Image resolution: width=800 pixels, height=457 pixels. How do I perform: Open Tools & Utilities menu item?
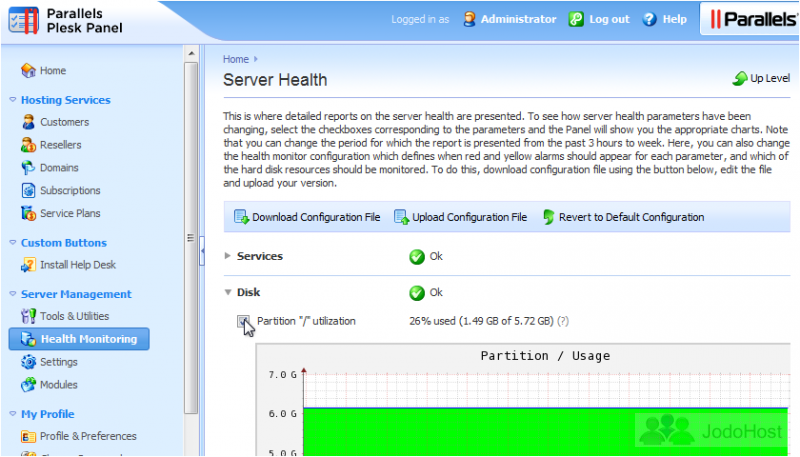click(74, 316)
